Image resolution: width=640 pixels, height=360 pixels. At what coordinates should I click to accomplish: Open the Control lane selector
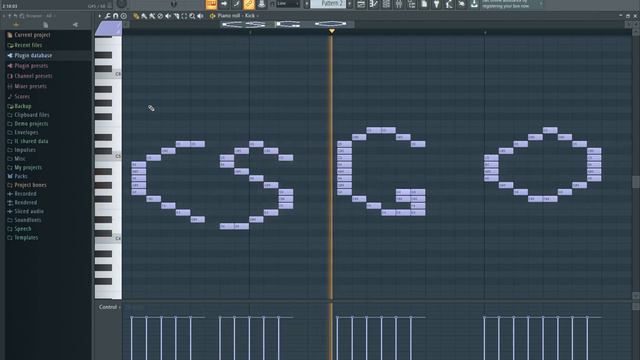[x=109, y=307]
